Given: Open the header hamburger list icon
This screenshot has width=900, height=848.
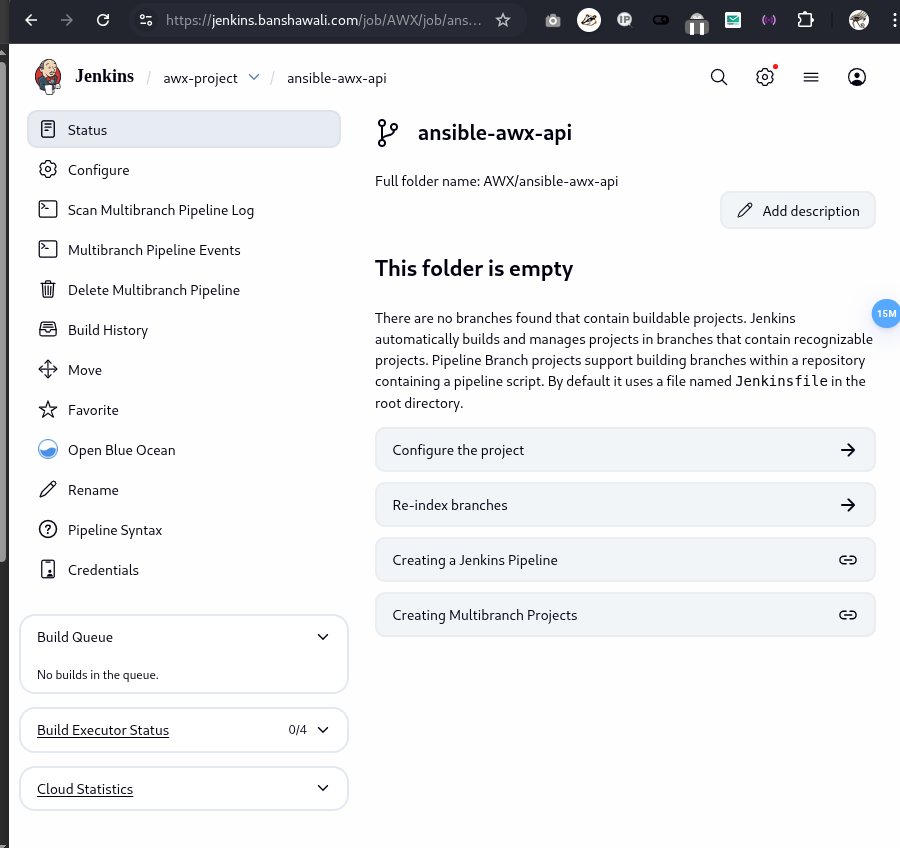Looking at the screenshot, I should click(811, 77).
